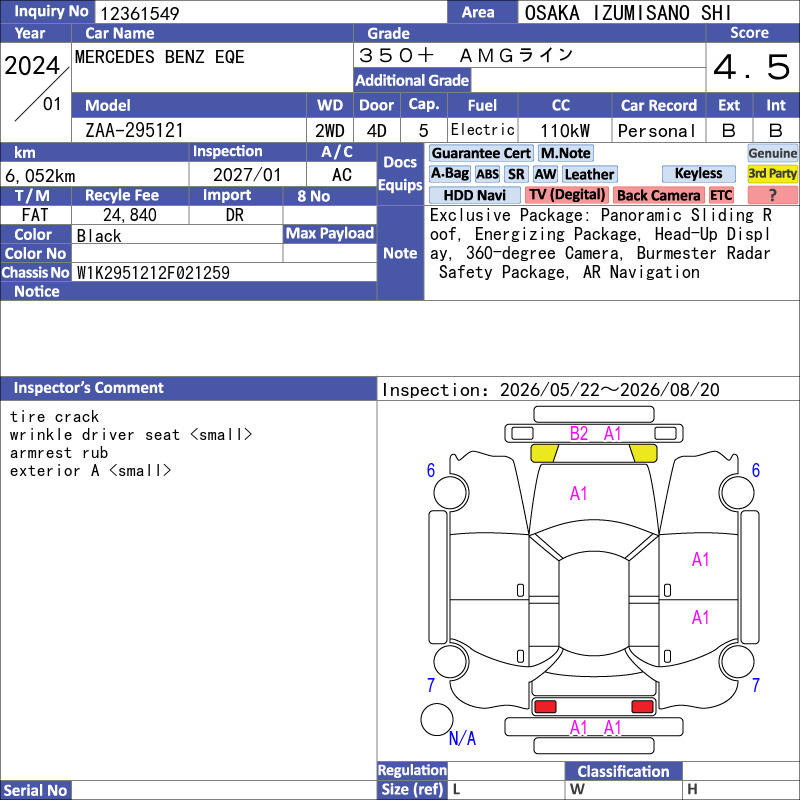Select the ABS equipment tag
This screenshot has height=800, width=800.
[487, 174]
